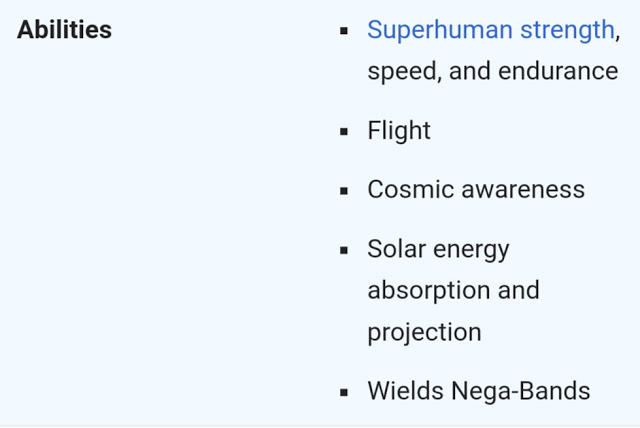Click the word Cosmic
This screenshot has width=640, height=428.
411,189
